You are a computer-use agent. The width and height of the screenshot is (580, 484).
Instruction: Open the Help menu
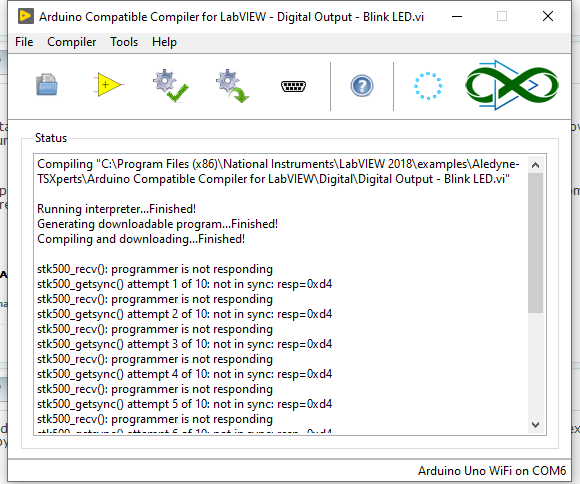point(164,42)
